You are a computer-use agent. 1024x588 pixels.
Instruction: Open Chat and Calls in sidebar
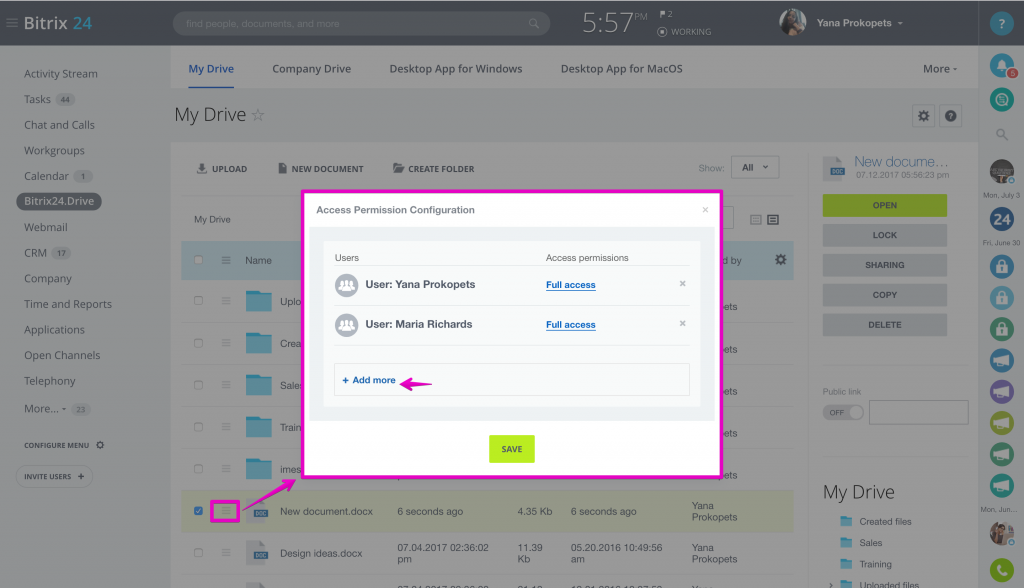(x=59, y=125)
